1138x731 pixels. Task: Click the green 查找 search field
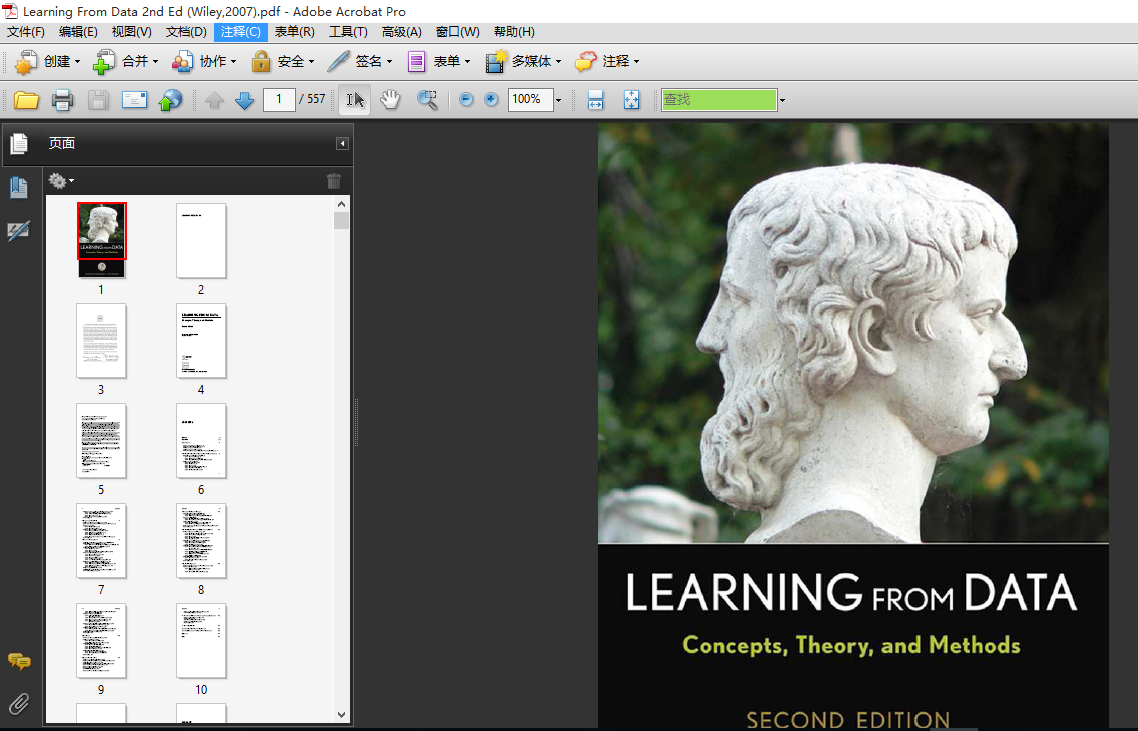[719, 99]
